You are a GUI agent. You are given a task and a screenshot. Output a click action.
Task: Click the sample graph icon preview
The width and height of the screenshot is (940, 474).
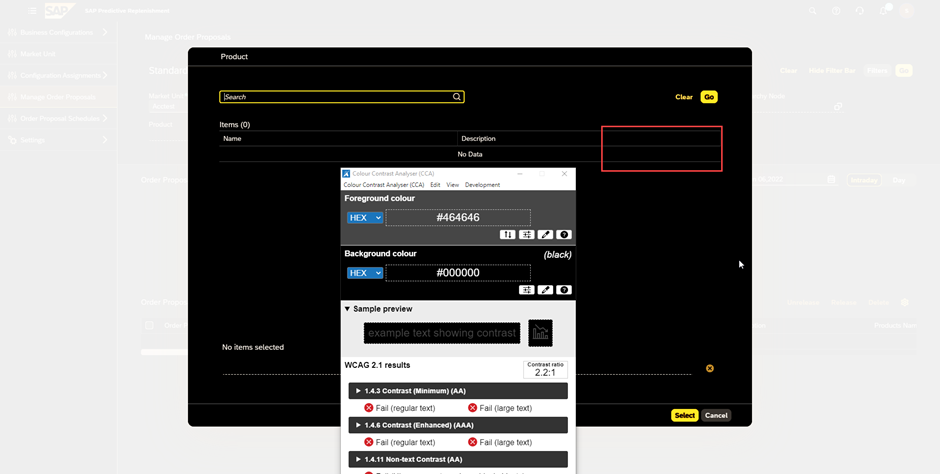pyautogui.click(x=540, y=333)
